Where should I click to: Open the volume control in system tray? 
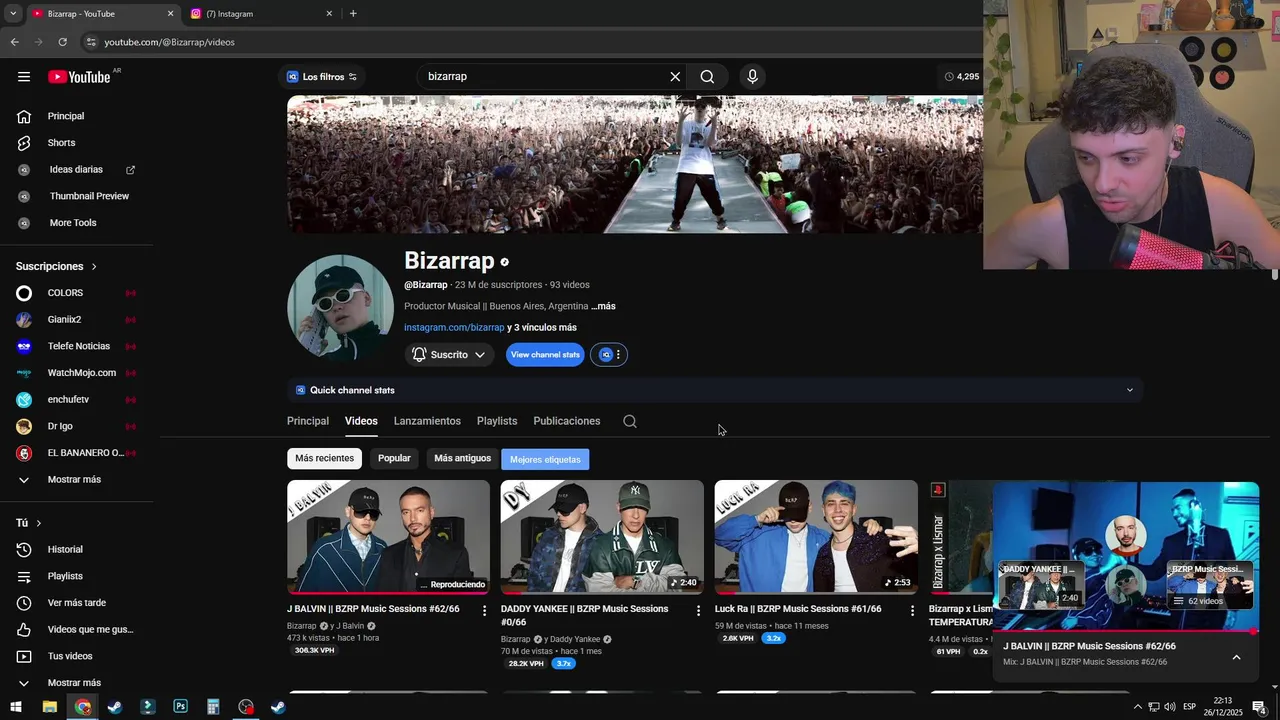pos(1169,707)
